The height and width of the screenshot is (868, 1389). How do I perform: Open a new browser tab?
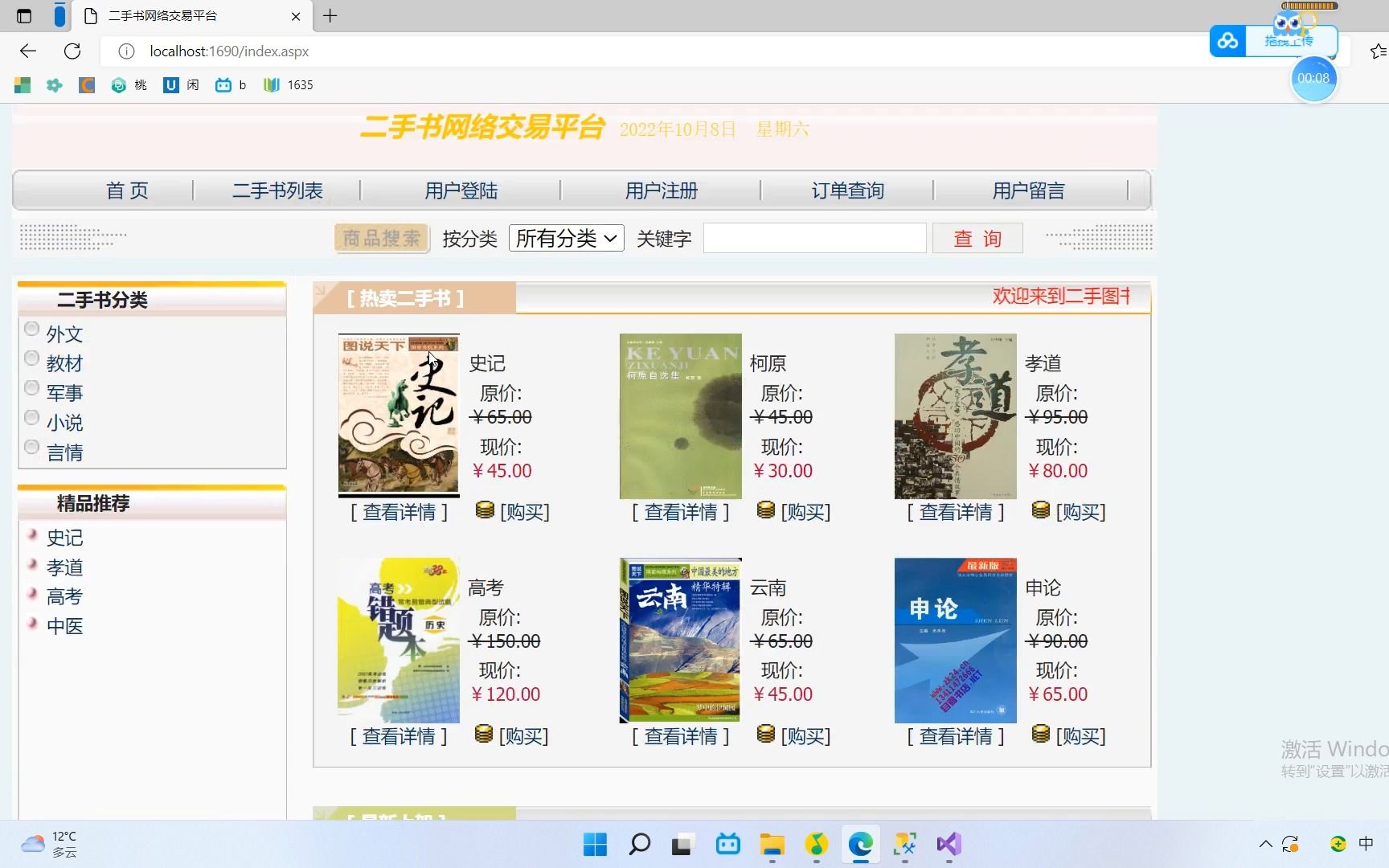(x=330, y=15)
